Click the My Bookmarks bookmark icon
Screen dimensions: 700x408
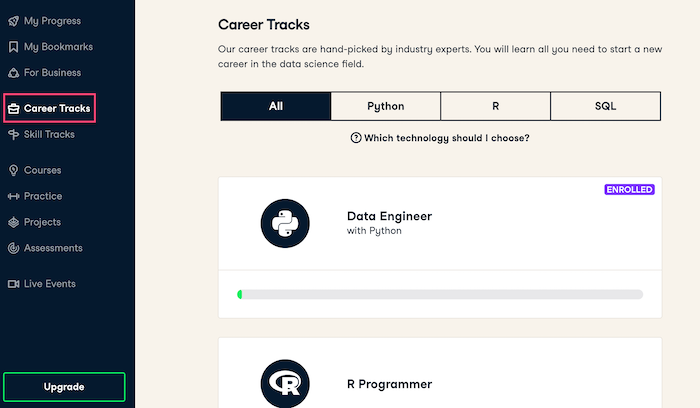click(13, 47)
